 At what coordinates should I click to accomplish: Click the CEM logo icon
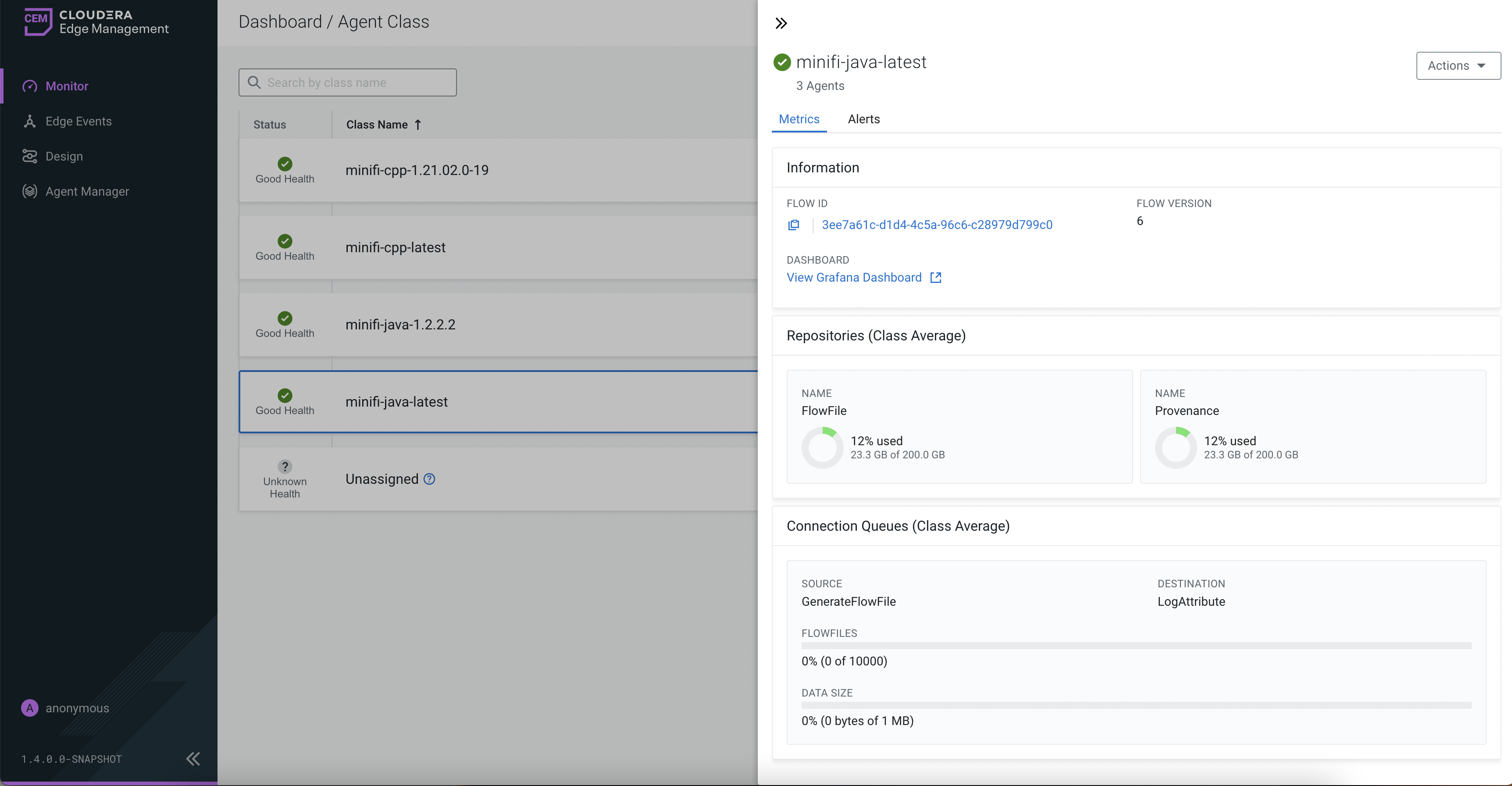pyautogui.click(x=38, y=22)
